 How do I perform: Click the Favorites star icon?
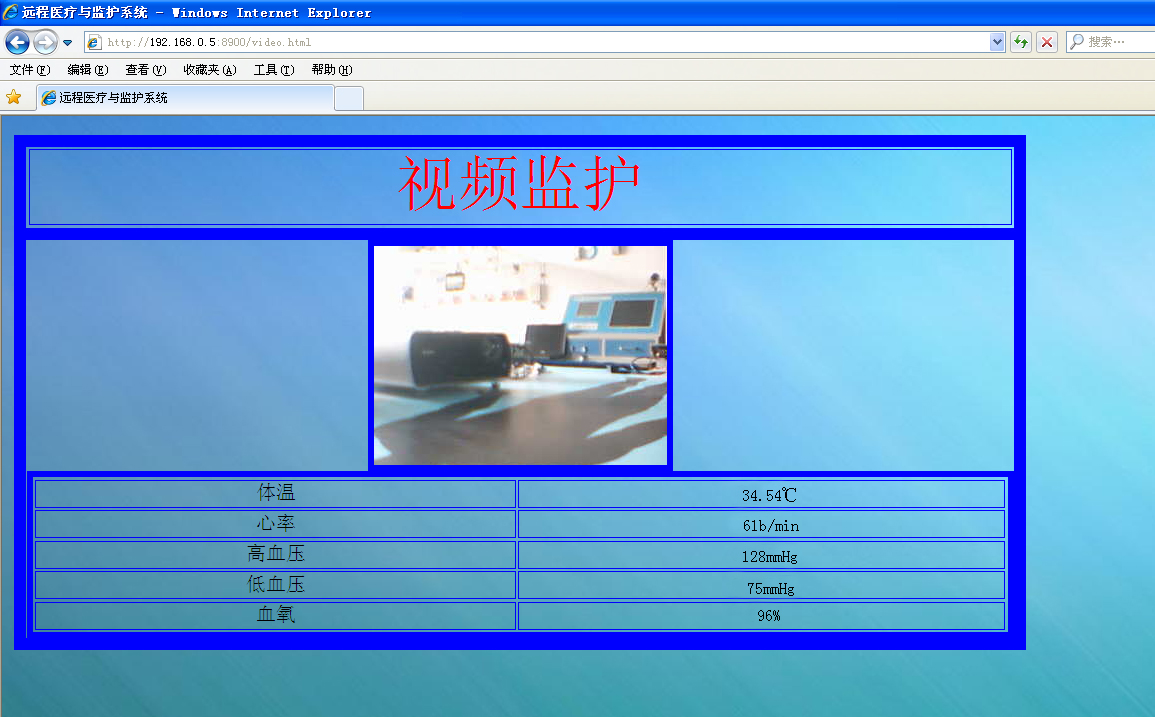13,97
